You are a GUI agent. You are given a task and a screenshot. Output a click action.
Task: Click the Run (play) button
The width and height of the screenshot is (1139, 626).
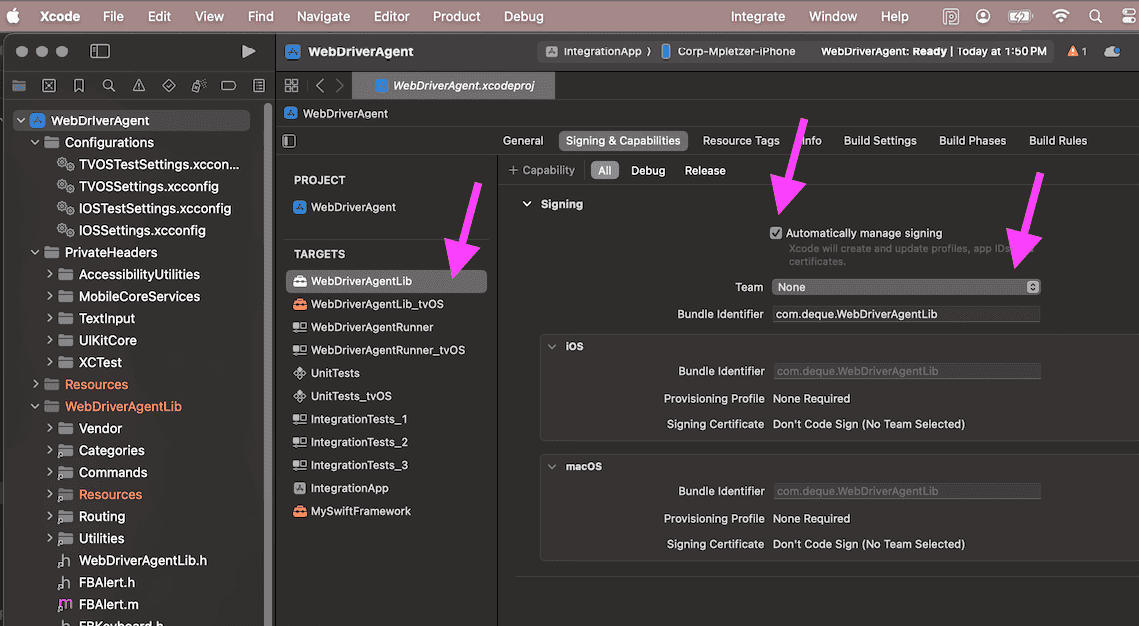click(x=248, y=51)
